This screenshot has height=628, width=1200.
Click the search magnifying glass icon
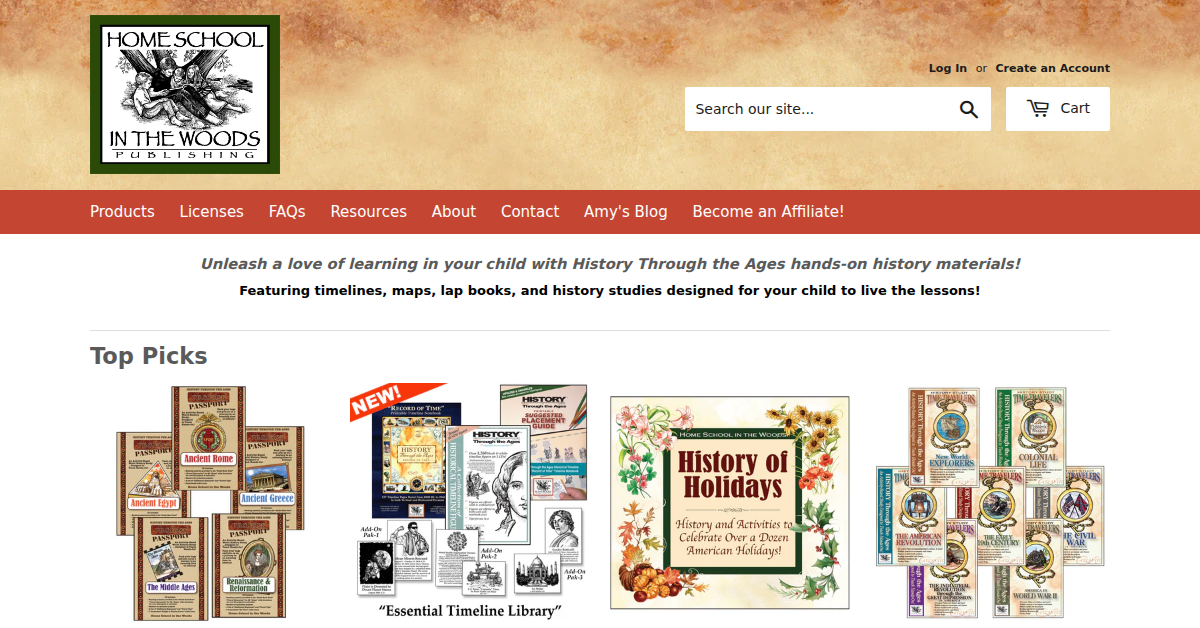[x=968, y=109]
